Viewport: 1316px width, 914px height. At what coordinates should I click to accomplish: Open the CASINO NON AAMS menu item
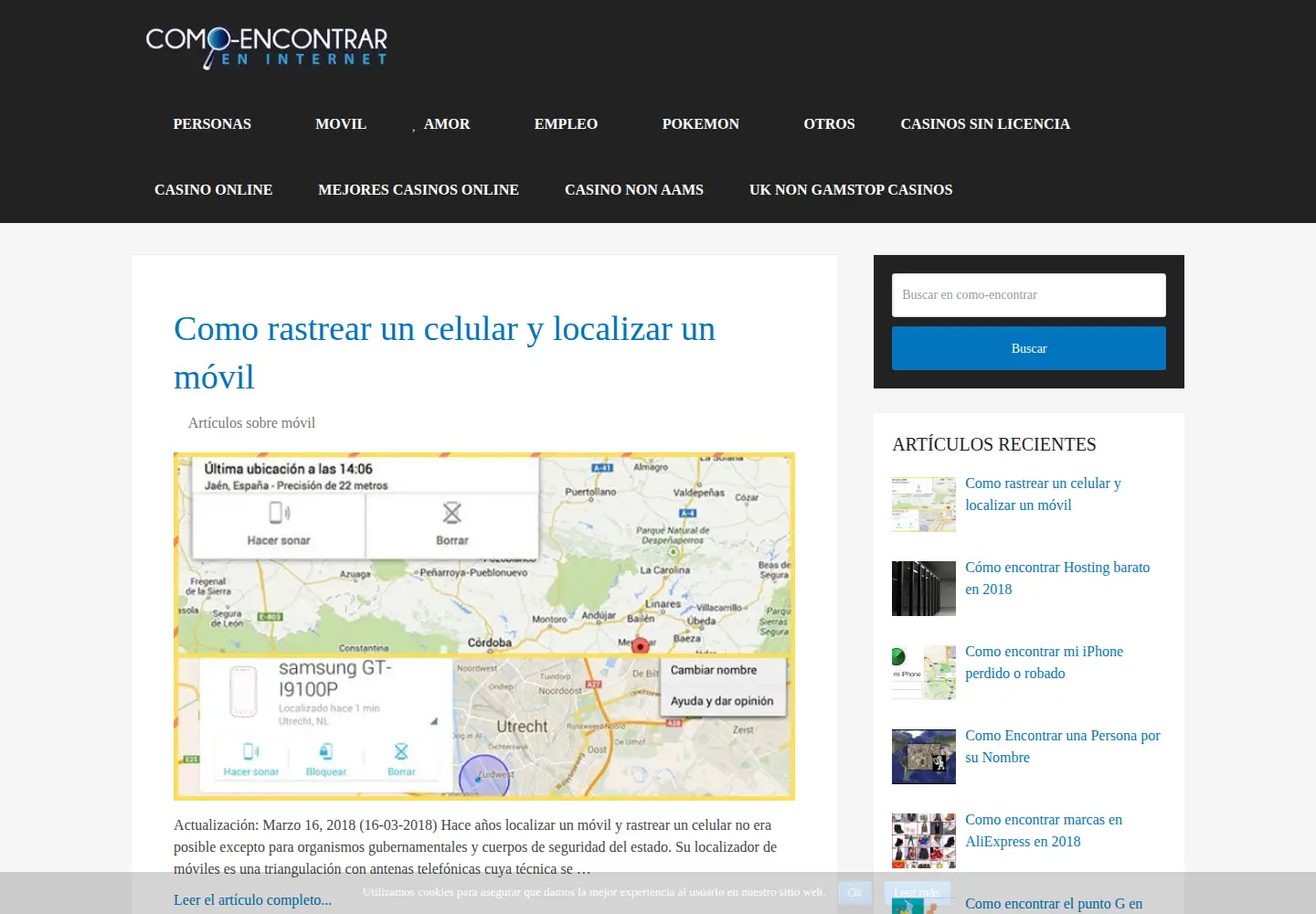point(634,190)
